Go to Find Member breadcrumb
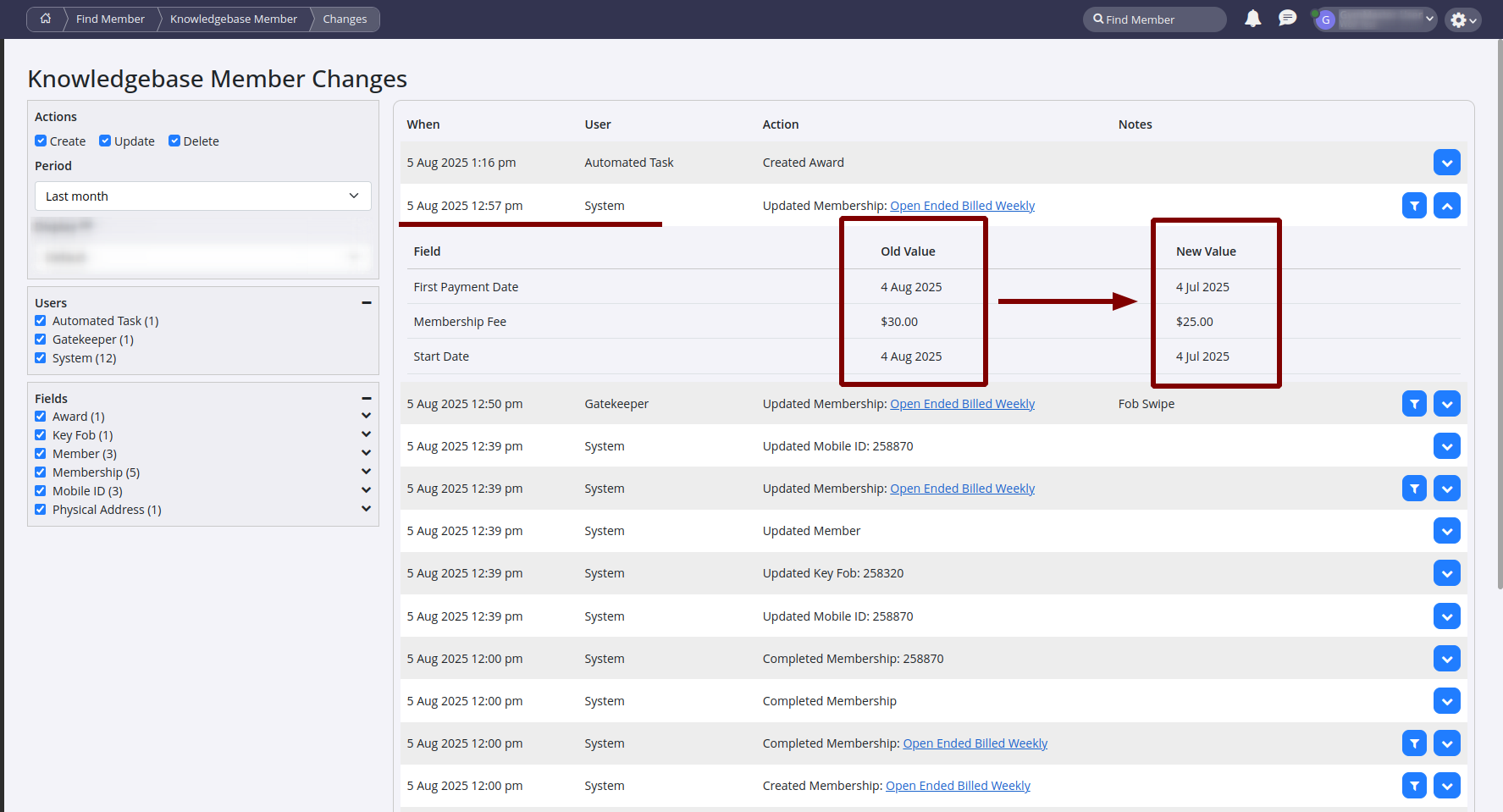The width and height of the screenshot is (1503, 812). [x=110, y=19]
